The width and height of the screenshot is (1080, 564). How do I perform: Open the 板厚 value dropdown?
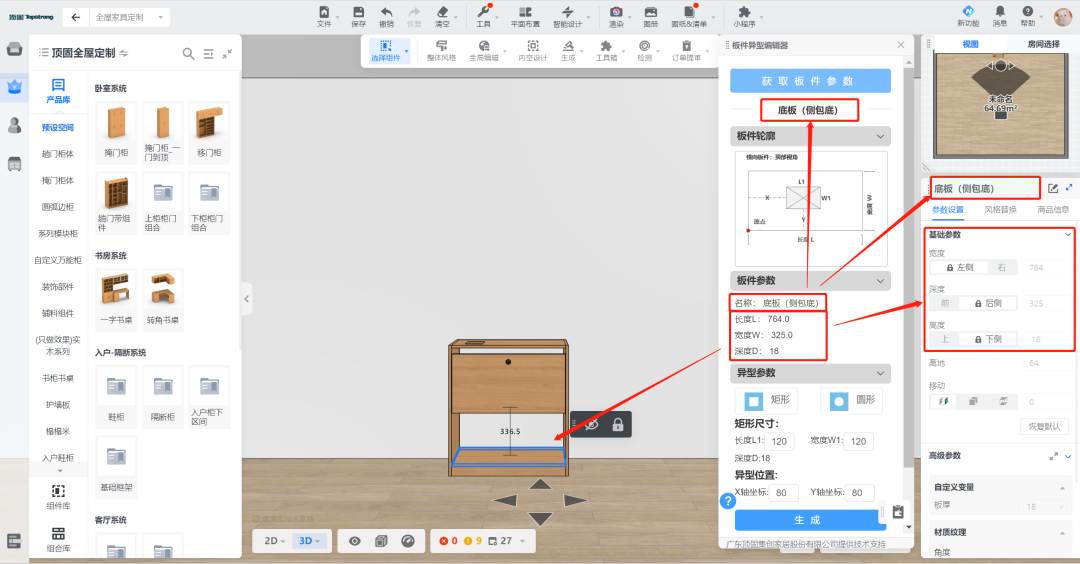click(x=1044, y=506)
